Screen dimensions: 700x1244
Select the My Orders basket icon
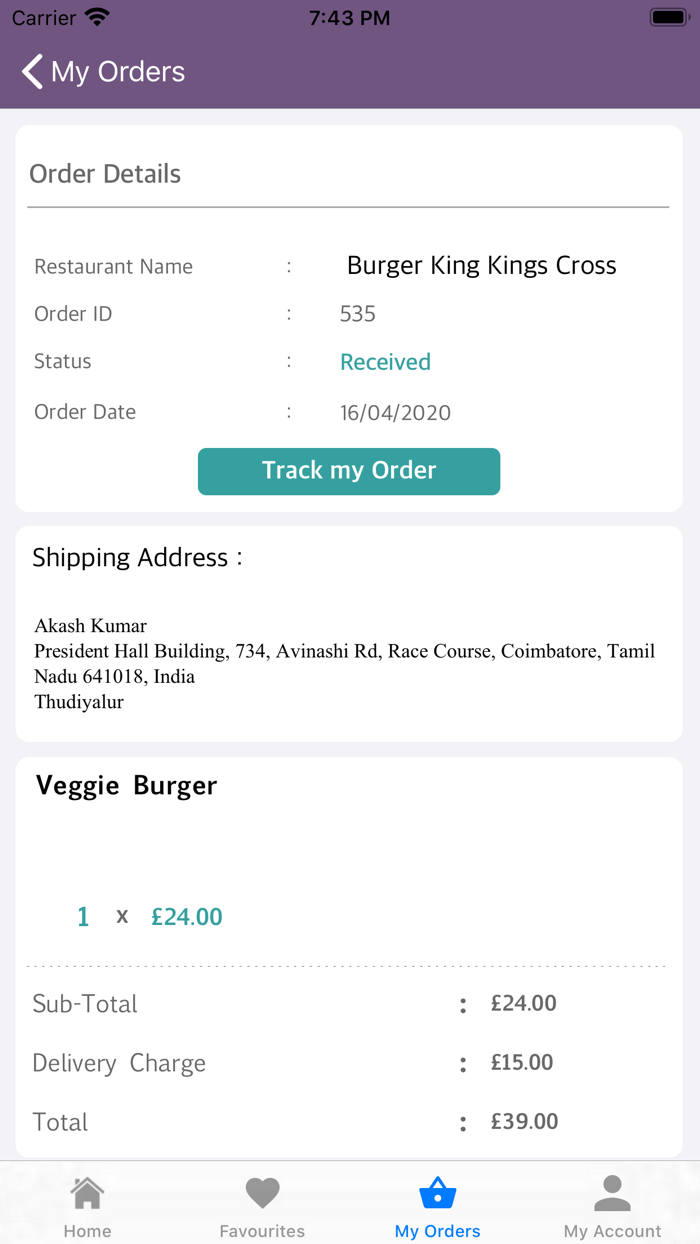tap(438, 1193)
